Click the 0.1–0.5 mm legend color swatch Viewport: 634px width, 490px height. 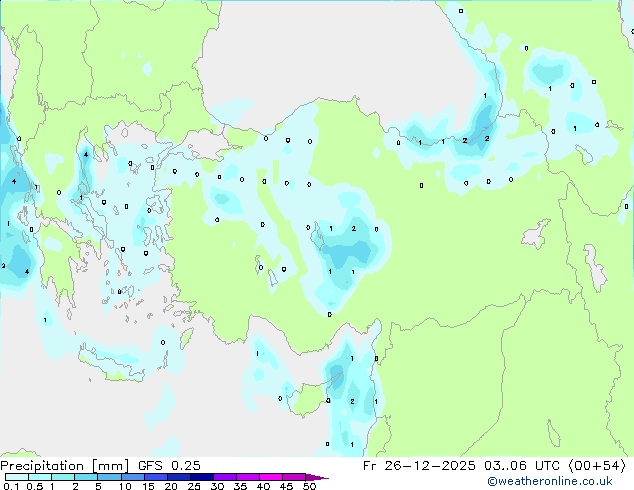[17, 477]
